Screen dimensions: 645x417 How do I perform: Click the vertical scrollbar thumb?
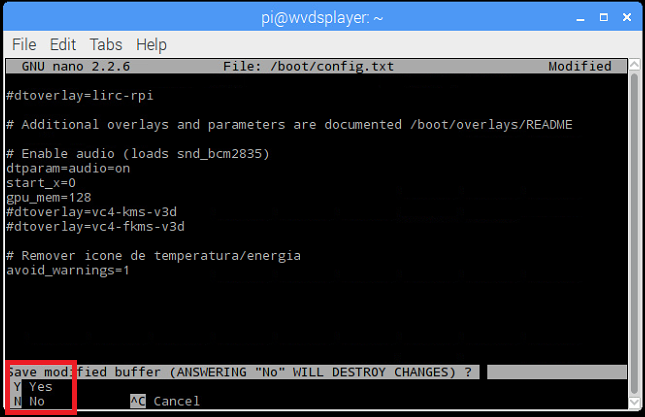coord(634,233)
